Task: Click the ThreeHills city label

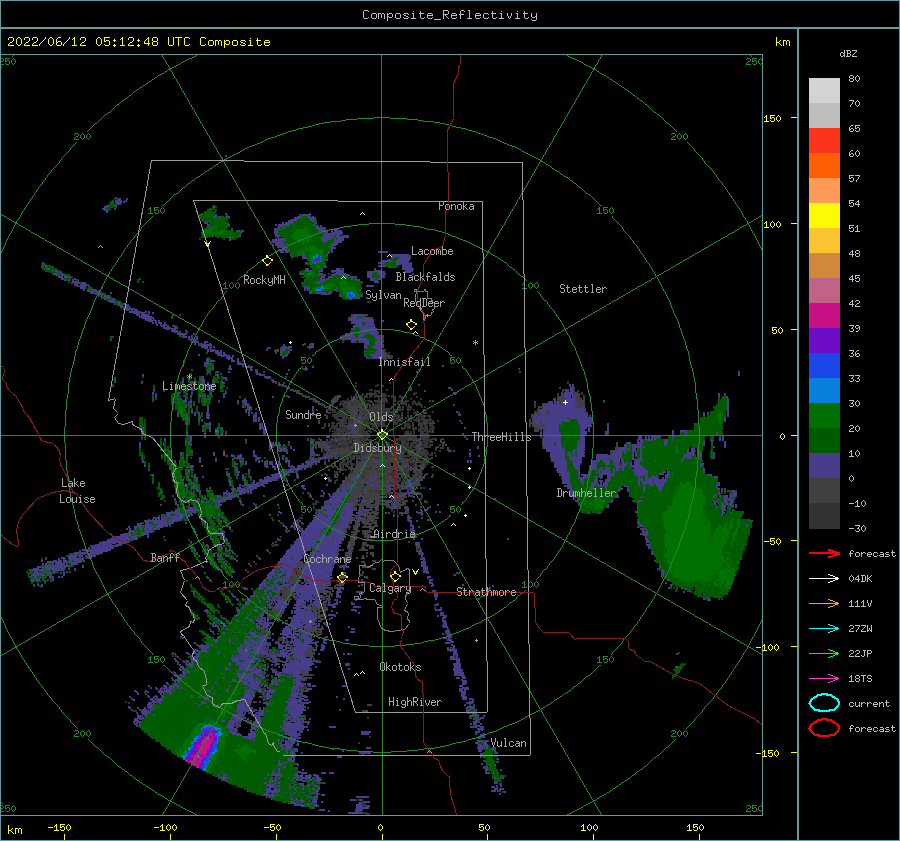Action: [x=501, y=437]
